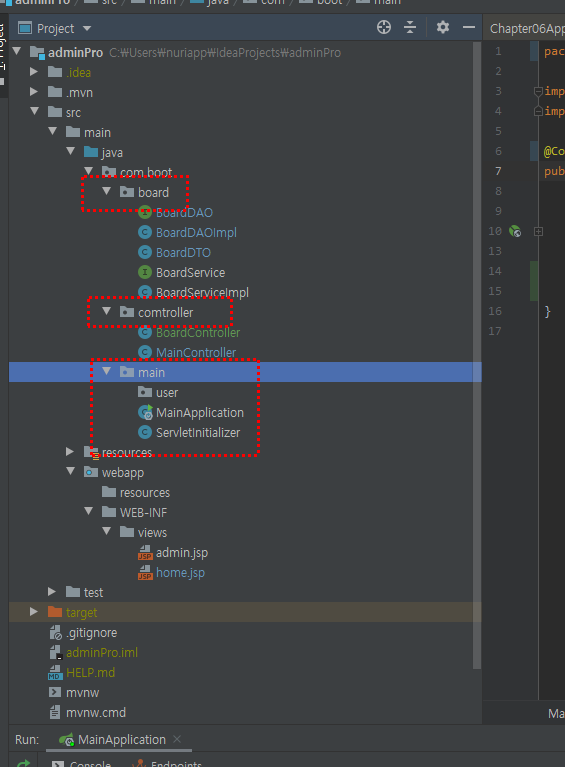Image resolution: width=565 pixels, height=767 pixels.
Task: Select mvnw.cmd file
Action: pos(95,713)
